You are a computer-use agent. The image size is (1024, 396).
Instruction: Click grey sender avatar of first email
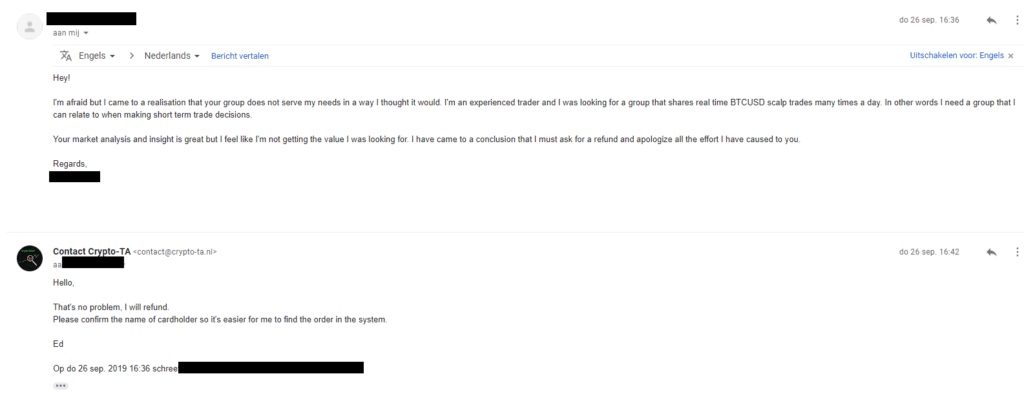pyautogui.click(x=29, y=26)
